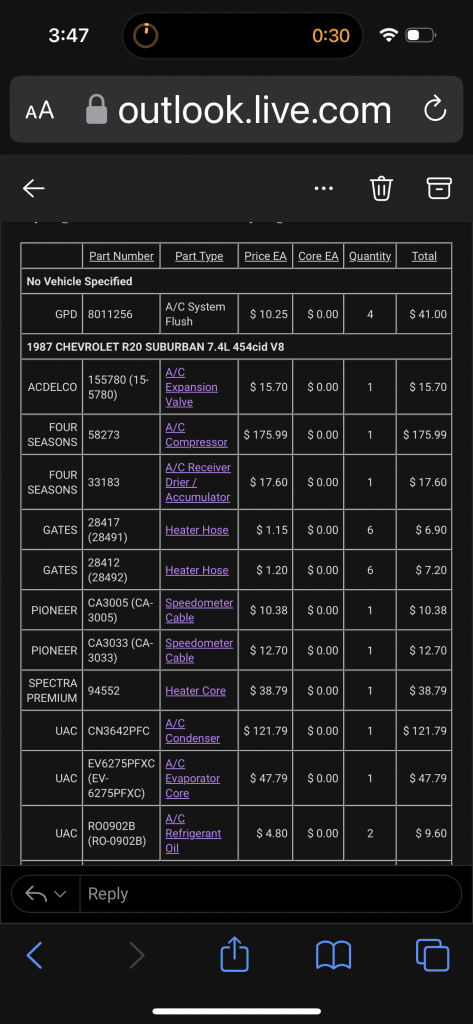Open the A/C Expansion Valve link
This screenshot has height=1024, width=473.
pyautogui.click(x=191, y=387)
